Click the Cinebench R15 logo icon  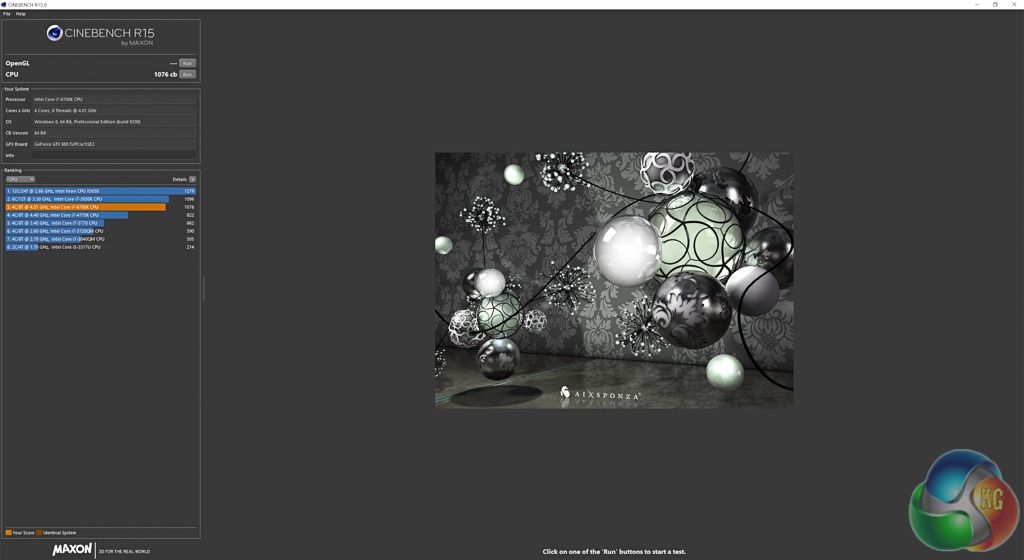pyautogui.click(x=54, y=33)
